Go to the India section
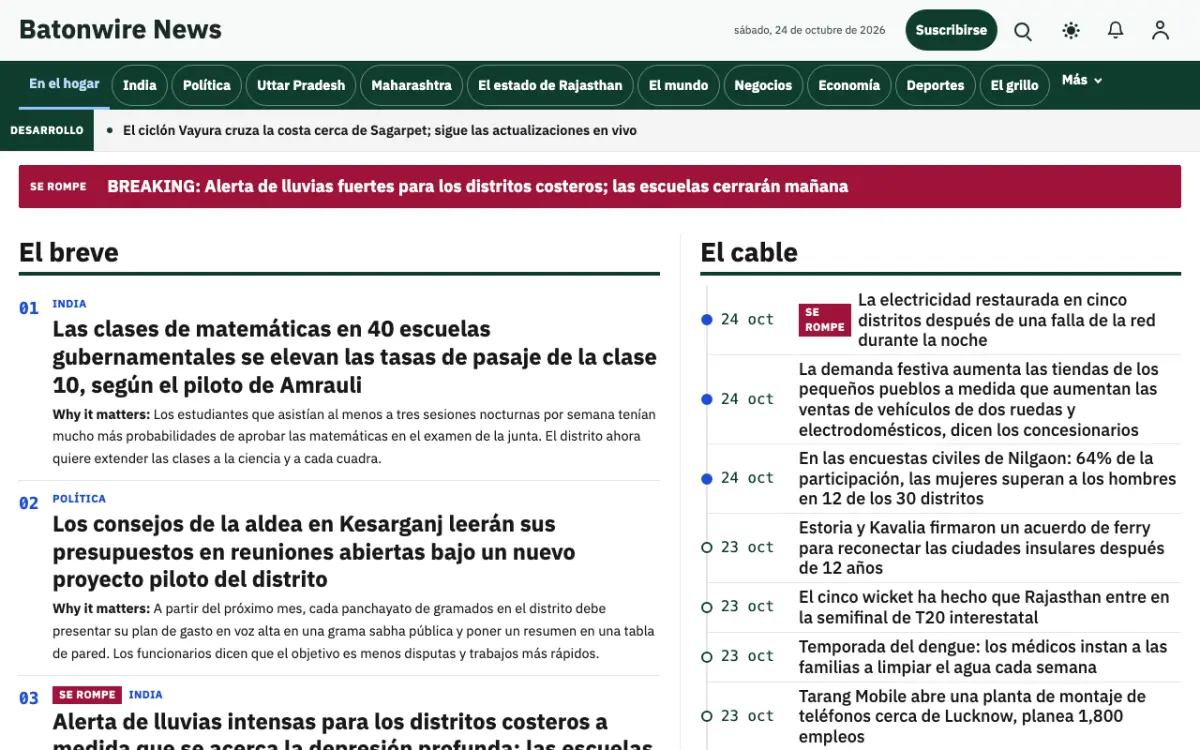Screen dimensions: 1200x750 pyautogui.click(x=139, y=85)
